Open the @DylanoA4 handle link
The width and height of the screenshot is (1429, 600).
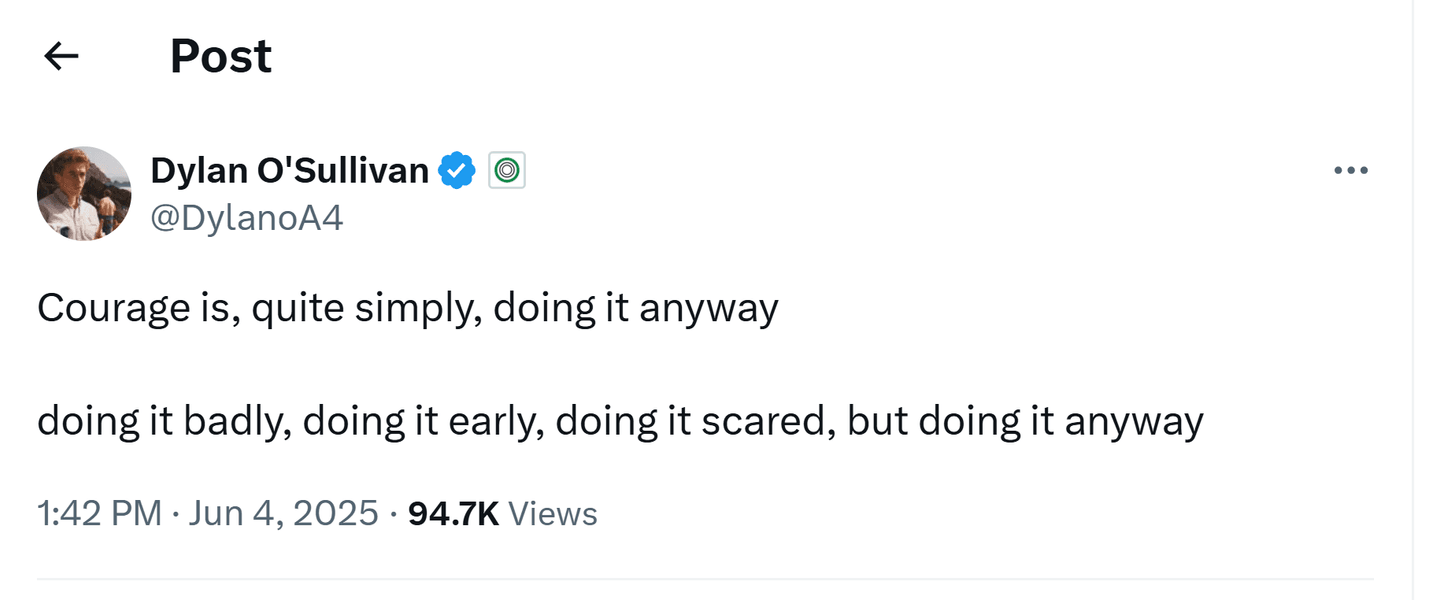pyautogui.click(x=246, y=217)
